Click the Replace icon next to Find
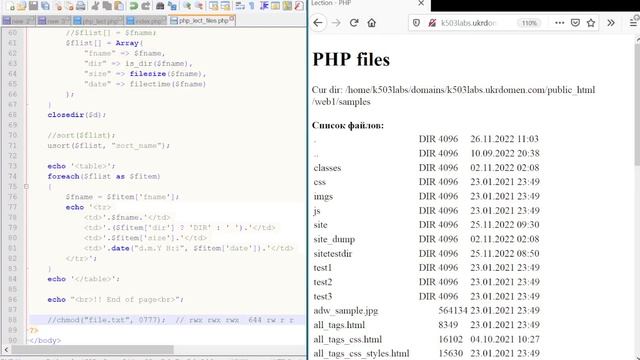 point(172,6)
